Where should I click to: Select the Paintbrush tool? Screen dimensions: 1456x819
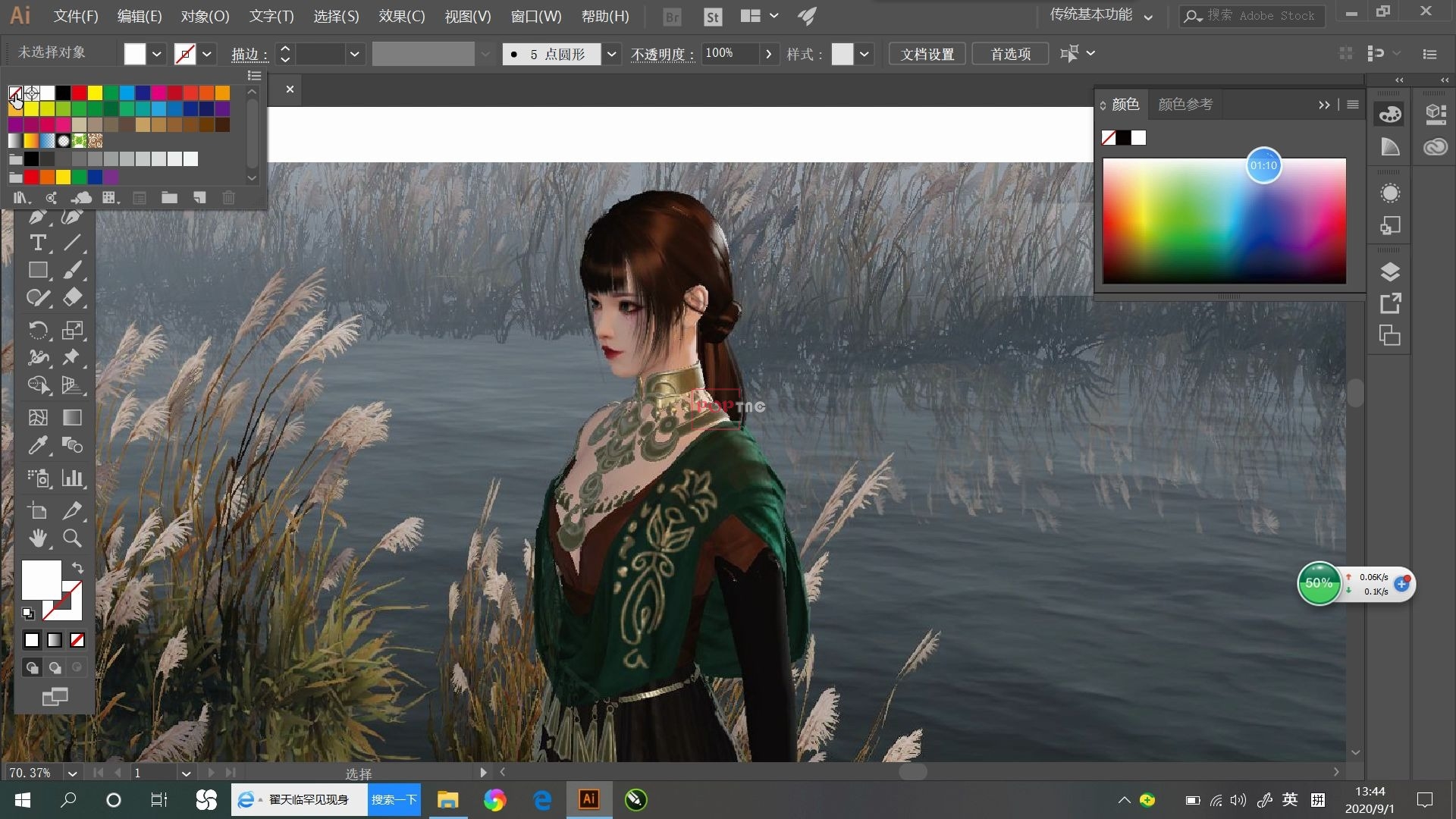72,271
